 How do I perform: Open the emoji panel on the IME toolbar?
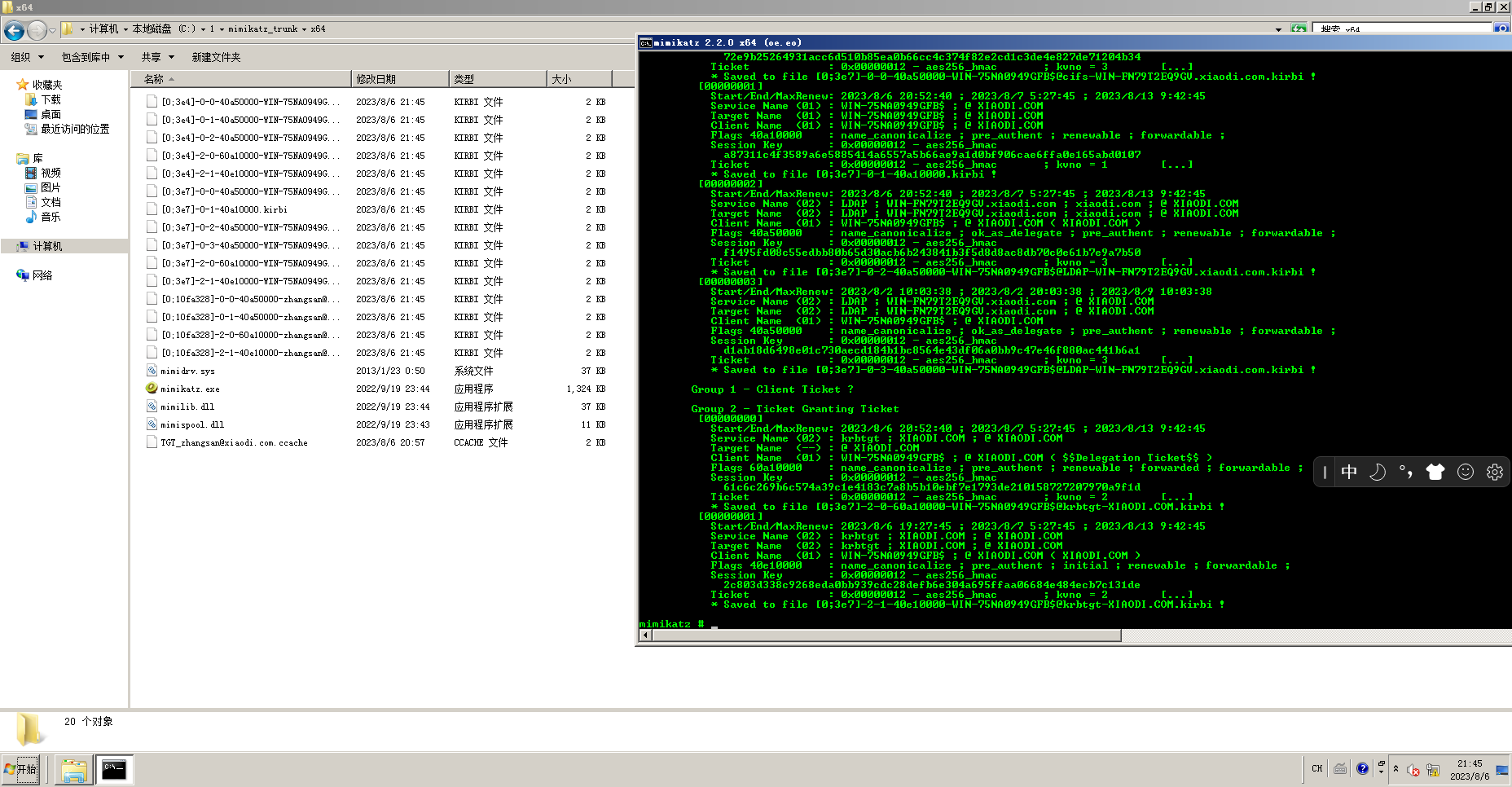click(1466, 472)
